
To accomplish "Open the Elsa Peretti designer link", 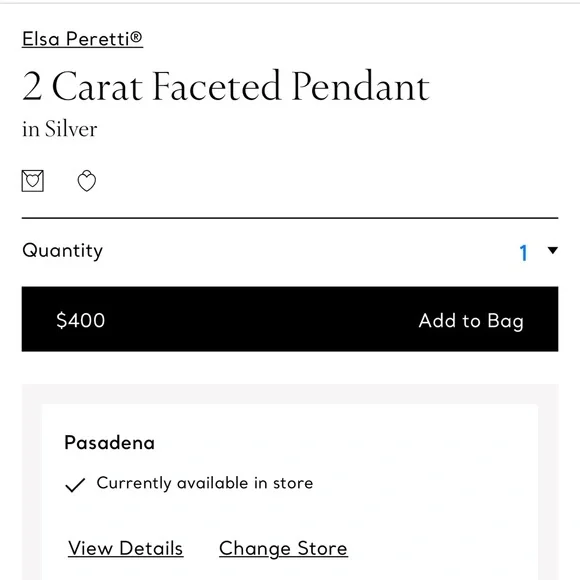I will click(82, 39).
